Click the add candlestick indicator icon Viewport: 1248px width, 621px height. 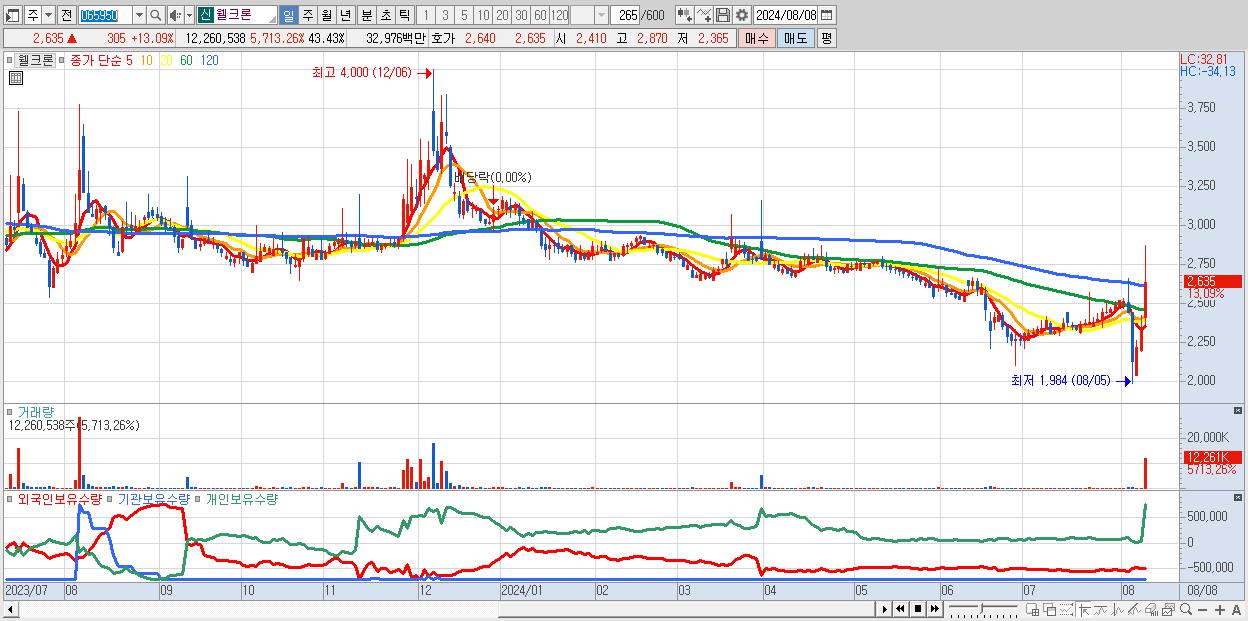click(684, 15)
